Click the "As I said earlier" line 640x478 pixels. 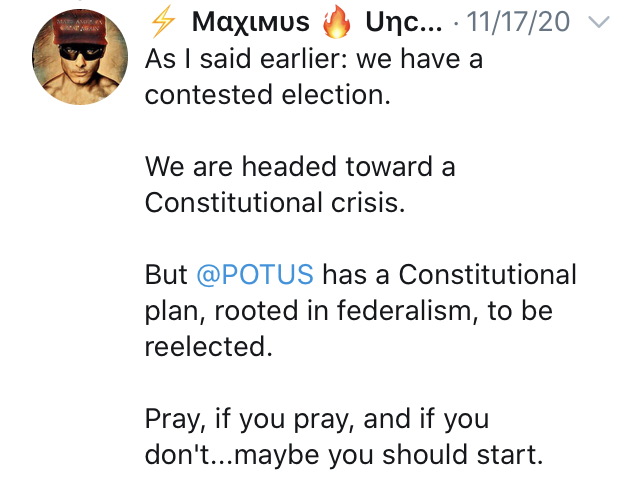[x=314, y=59]
